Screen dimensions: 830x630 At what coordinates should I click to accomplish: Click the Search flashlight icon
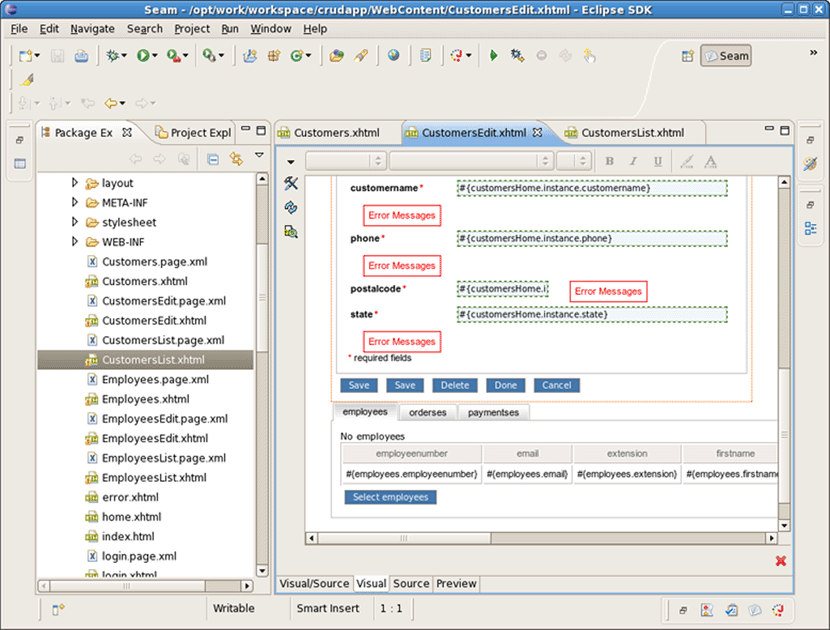click(x=361, y=55)
